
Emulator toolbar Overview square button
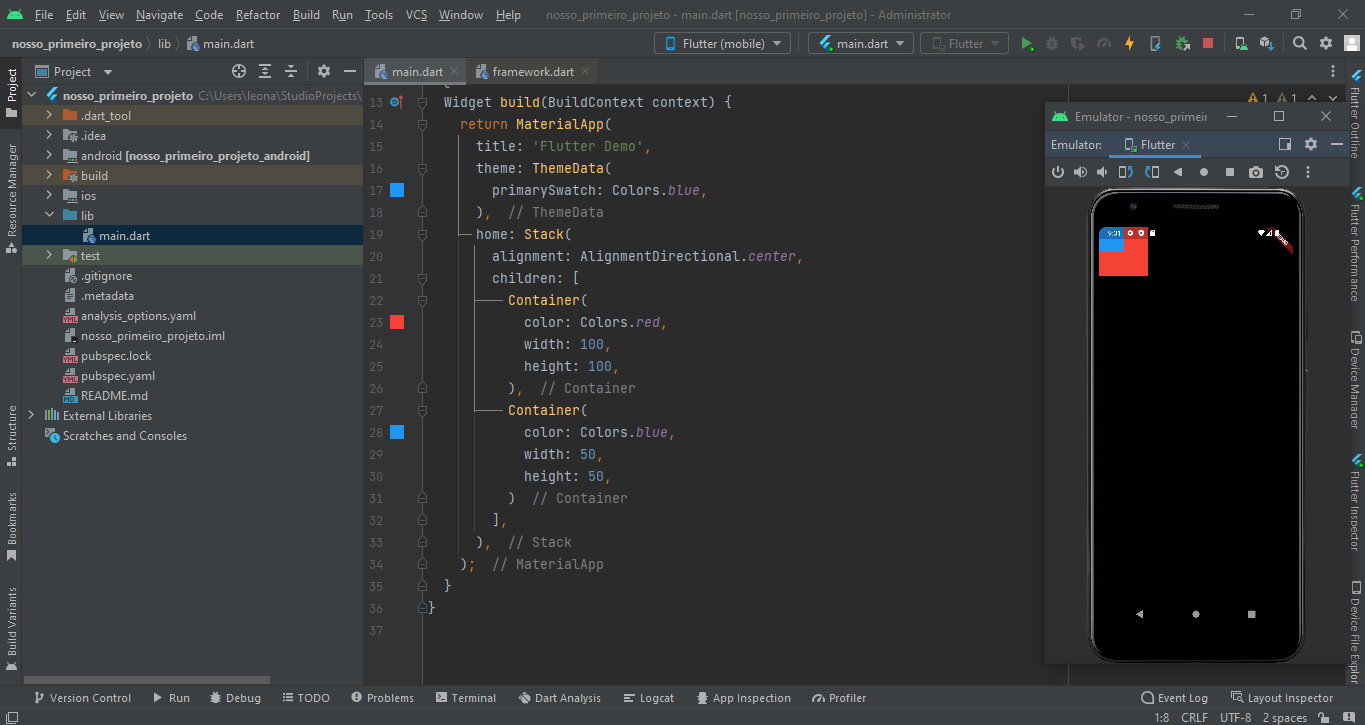pyautogui.click(x=1230, y=172)
